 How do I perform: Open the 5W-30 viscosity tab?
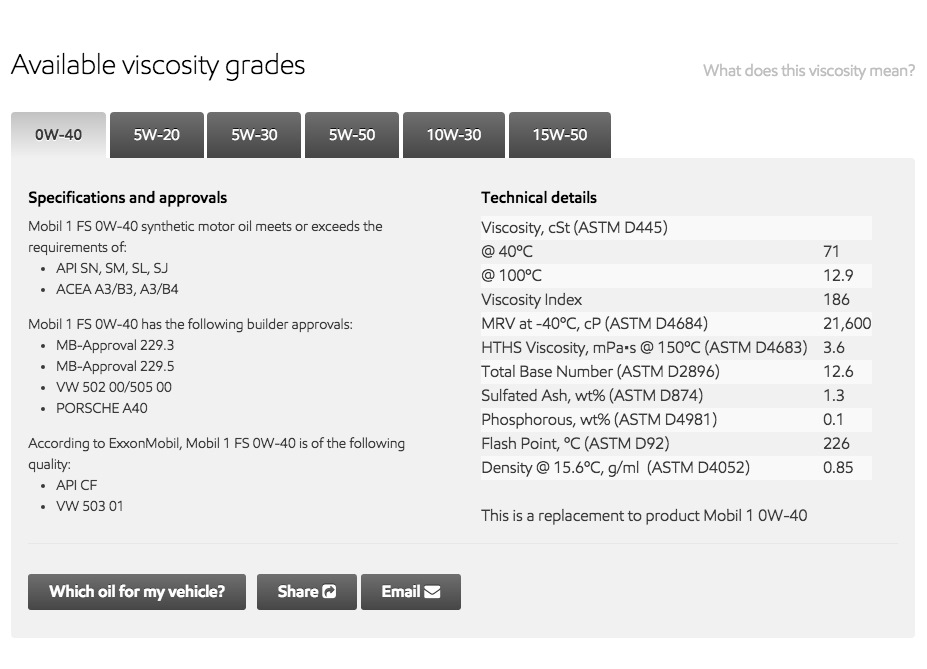click(254, 135)
